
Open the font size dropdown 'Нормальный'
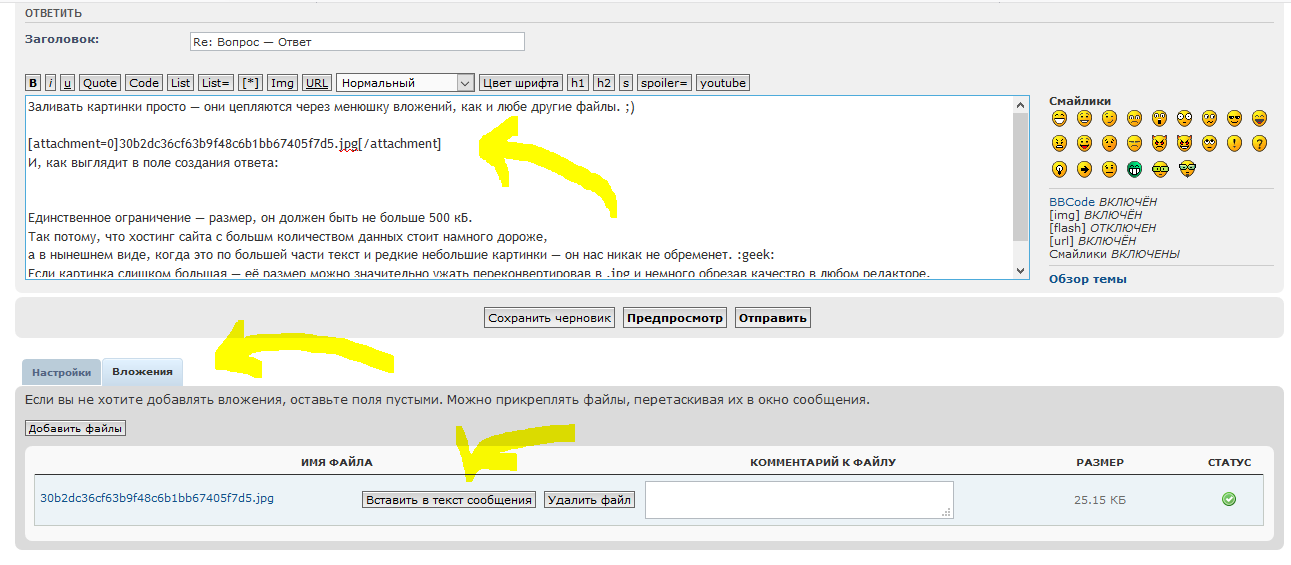[x=405, y=83]
